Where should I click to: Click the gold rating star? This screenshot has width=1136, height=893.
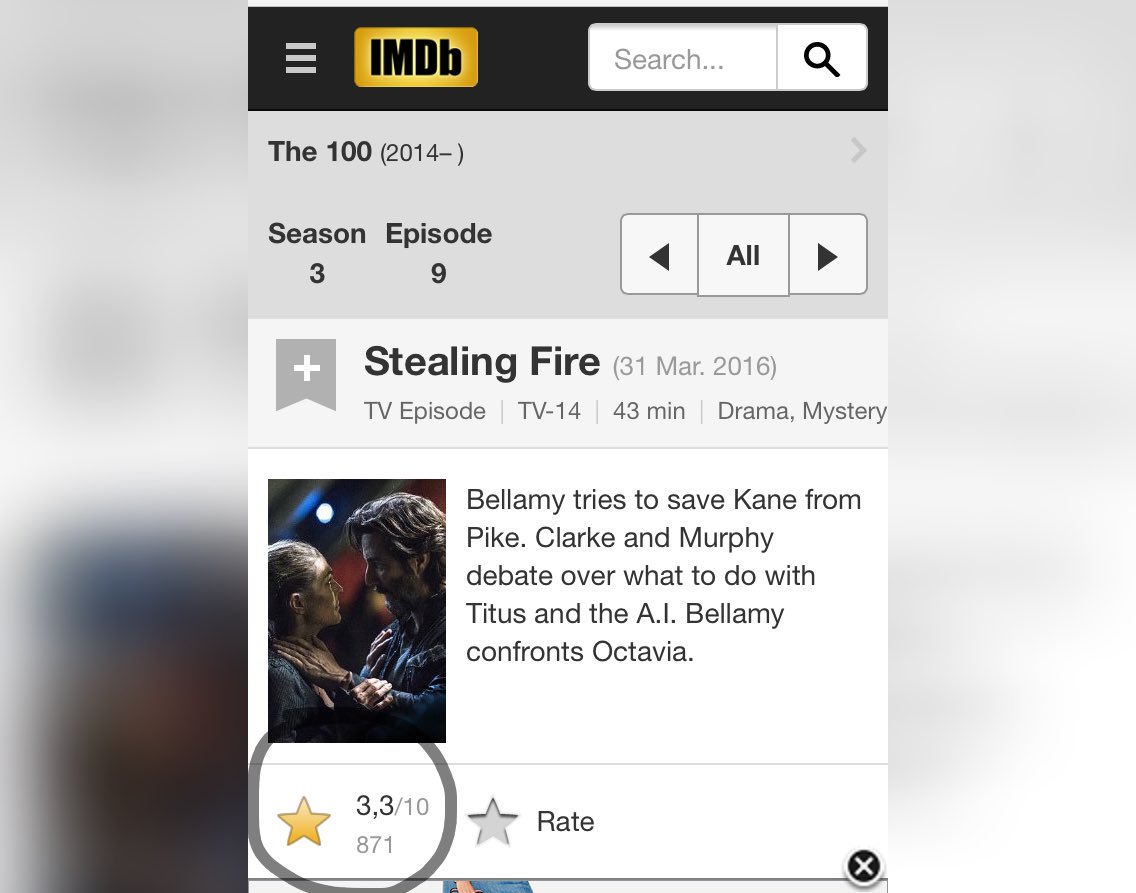(x=304, y=822)
